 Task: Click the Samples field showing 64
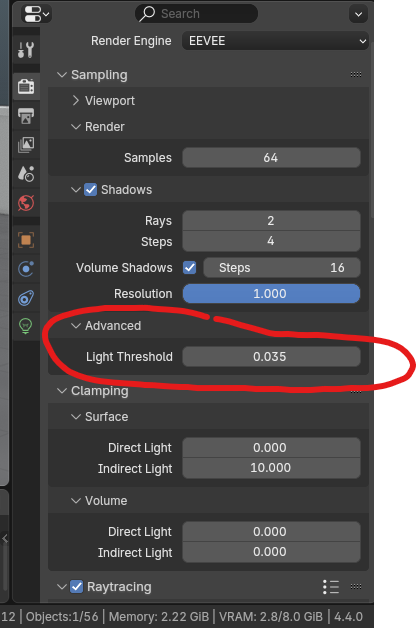271,158
